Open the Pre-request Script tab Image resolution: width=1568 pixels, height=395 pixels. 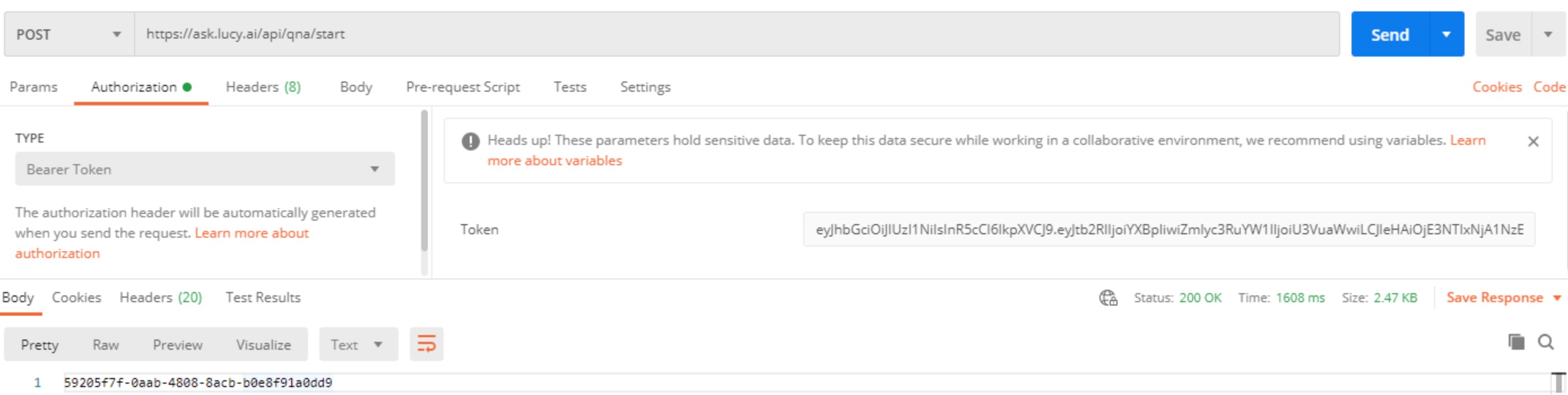[x=462, y=87]
